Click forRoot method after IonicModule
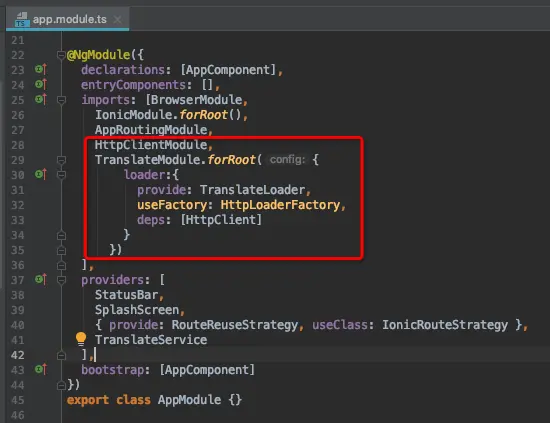Viewport: 550px width, 423px height. tap(203, 115)
